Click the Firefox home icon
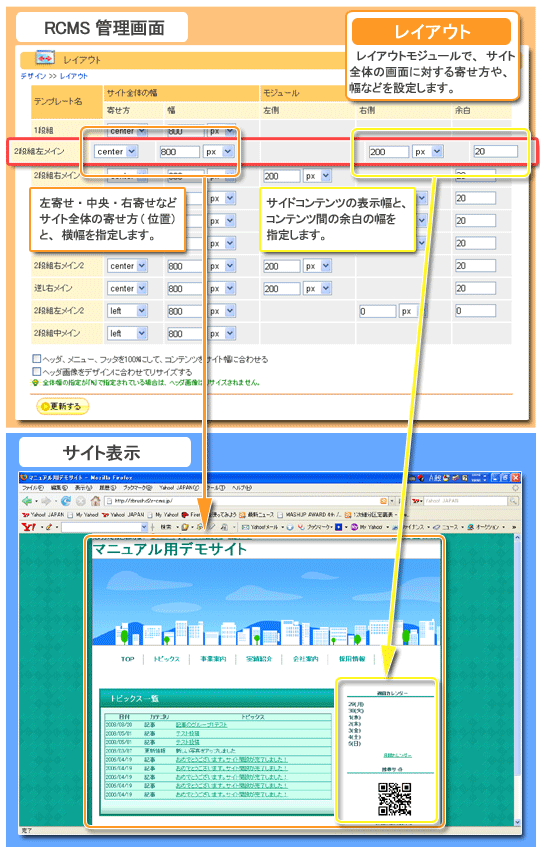Image resolution: width=540 pixels, height=858 pixels. 95,501
